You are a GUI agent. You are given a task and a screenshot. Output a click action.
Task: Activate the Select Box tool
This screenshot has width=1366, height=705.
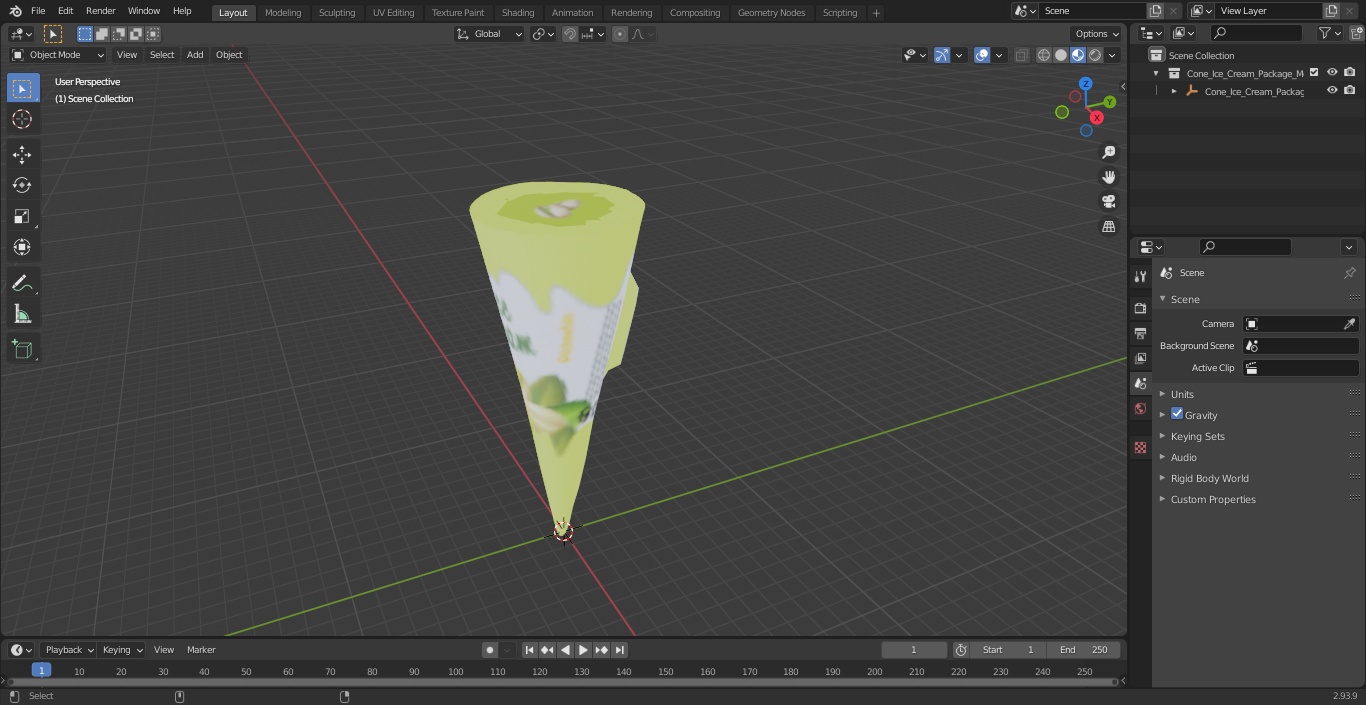(x=22, y=88)
